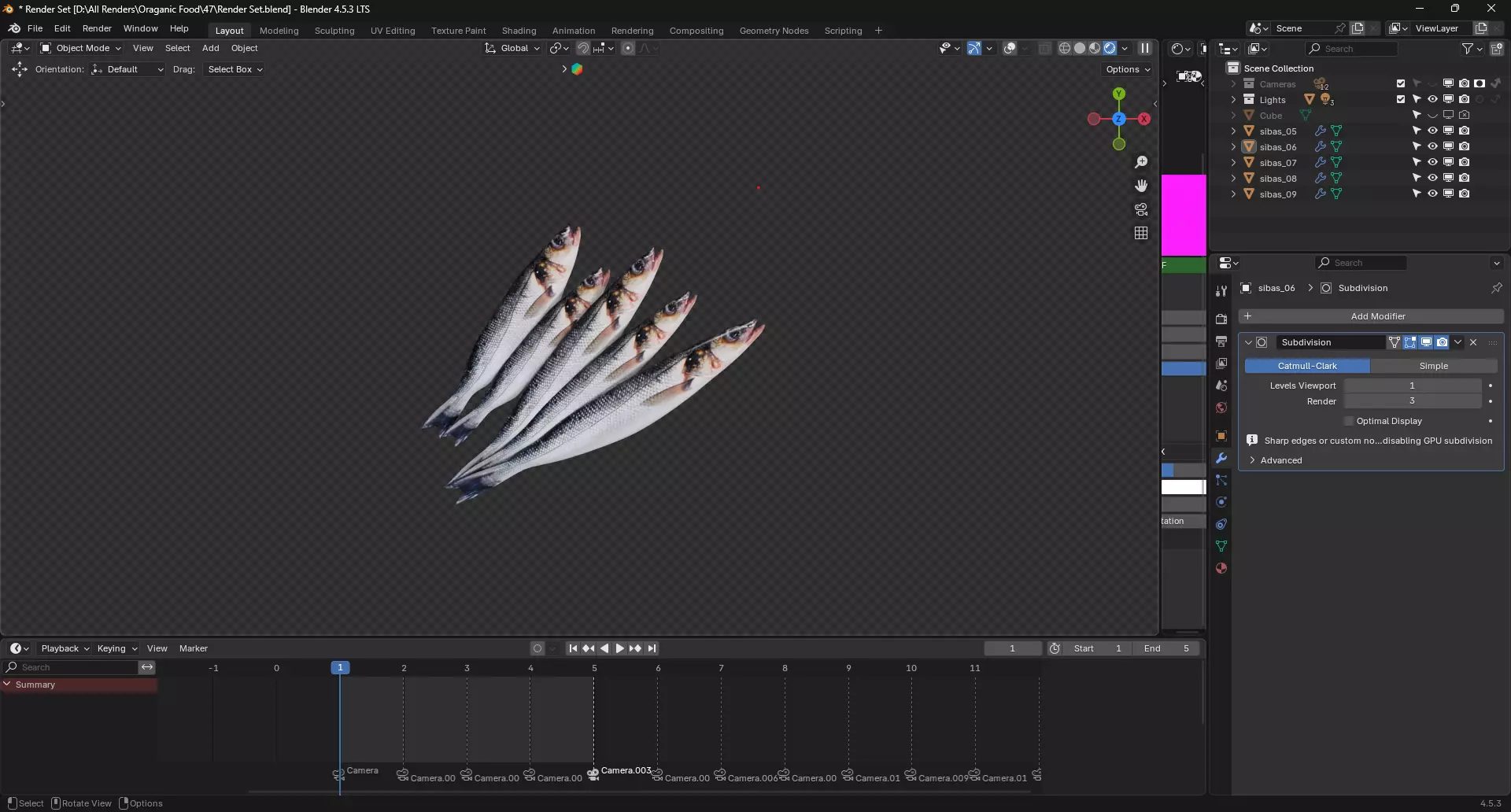Open the Global transform orientation dropdown
This screenshot has height=812, width=1511.
click(512, 48)
